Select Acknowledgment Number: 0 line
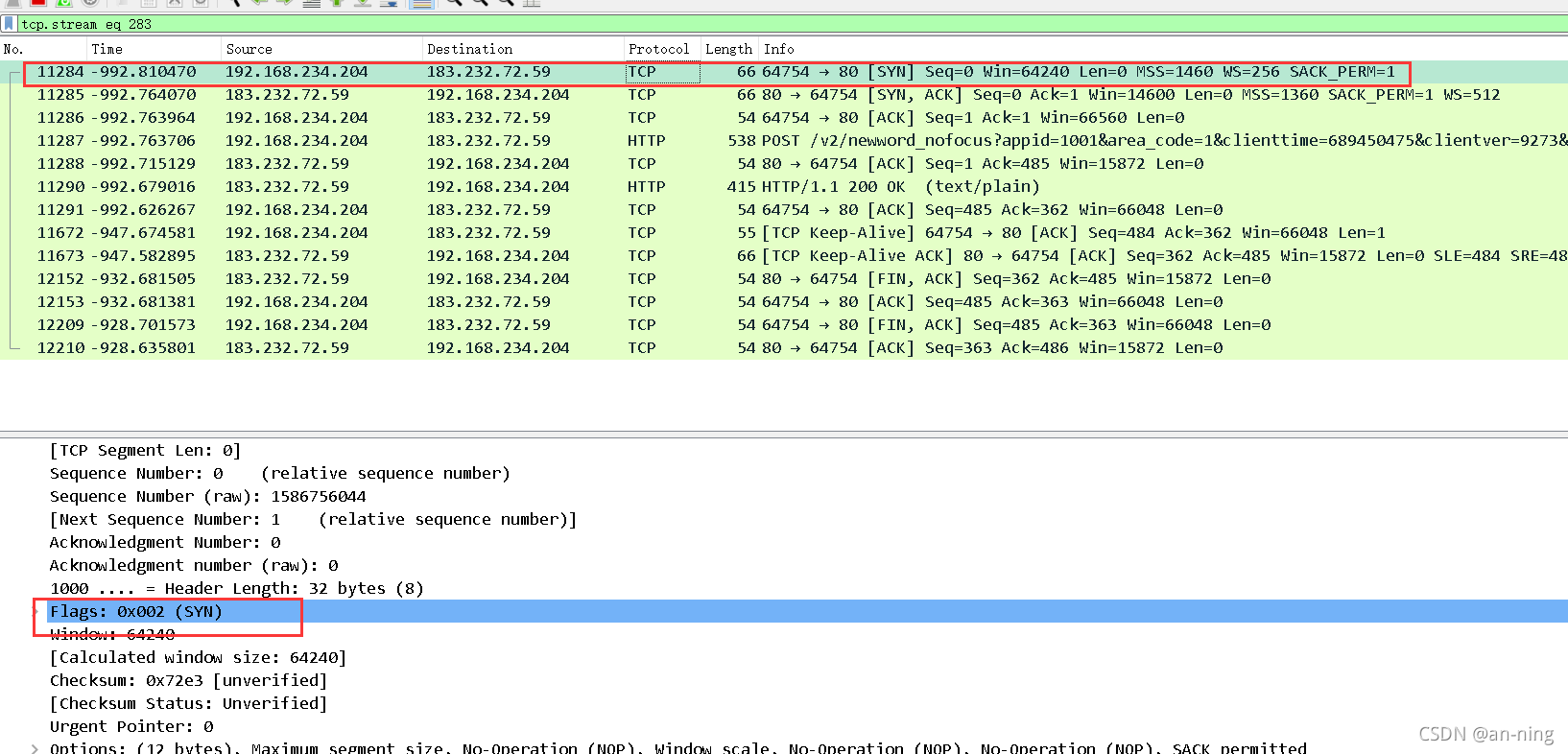This screenshot has height=754, width=1568. tap(165, 542)
